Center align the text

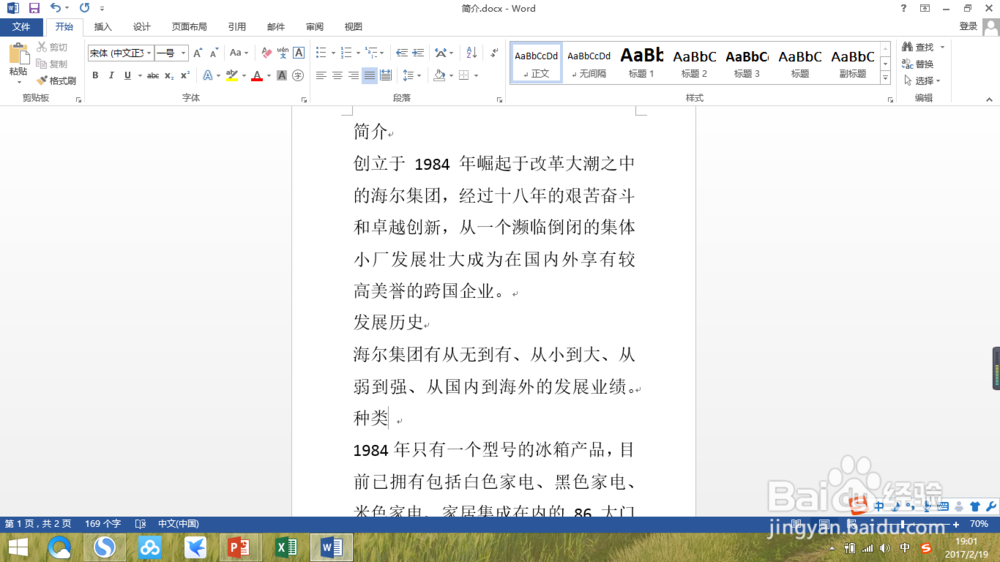click(x=337, y=76)
